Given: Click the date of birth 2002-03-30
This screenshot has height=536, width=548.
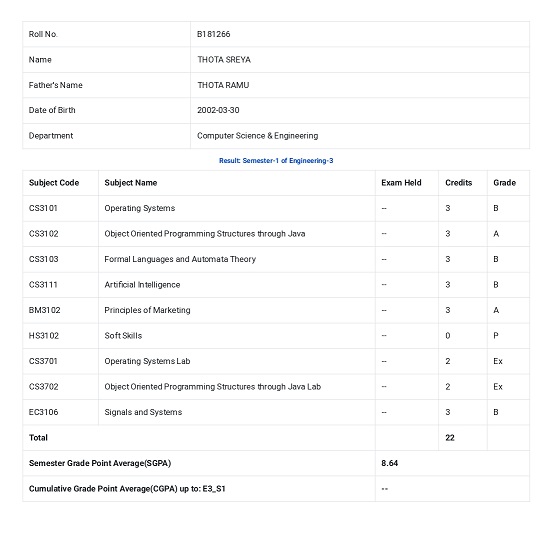Looking at the screenshot, I should [218, 110].
